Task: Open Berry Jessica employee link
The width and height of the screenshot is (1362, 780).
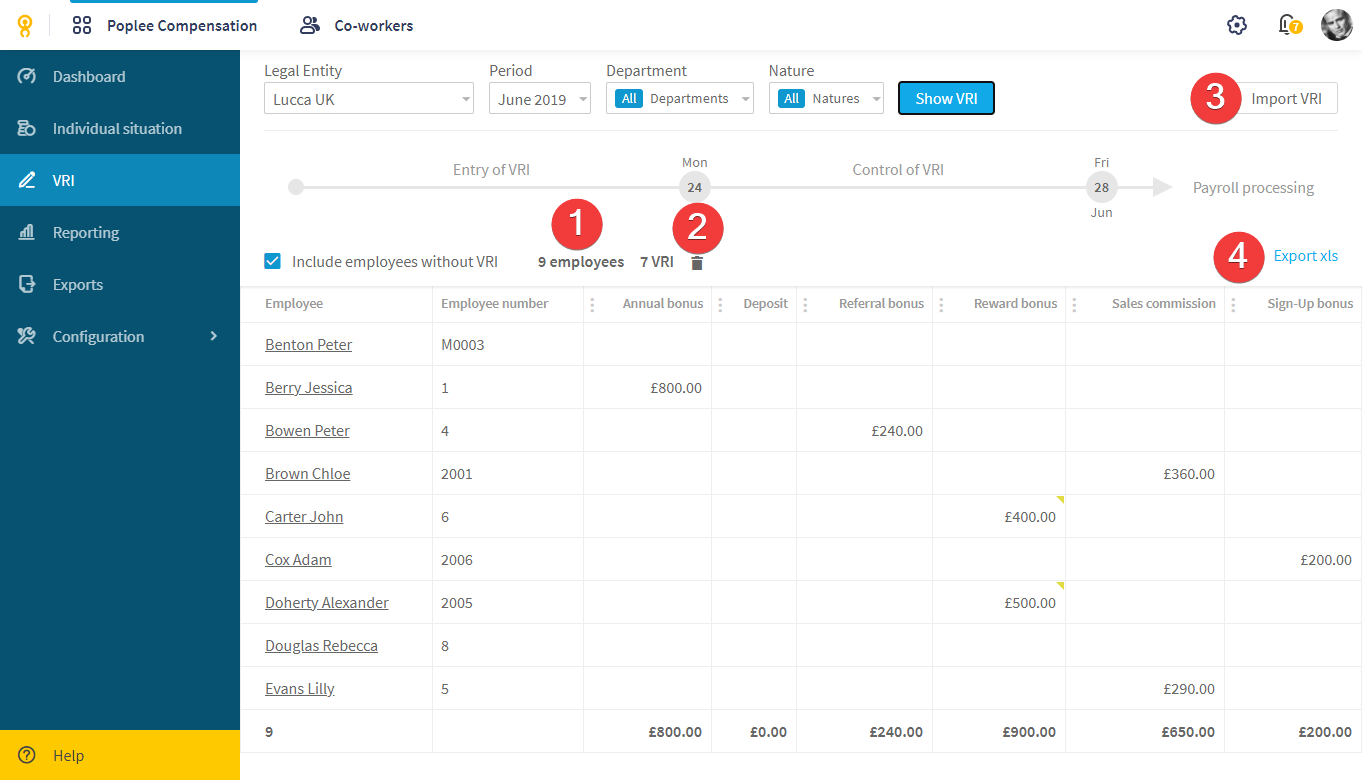Action: [x=308, y=387]
